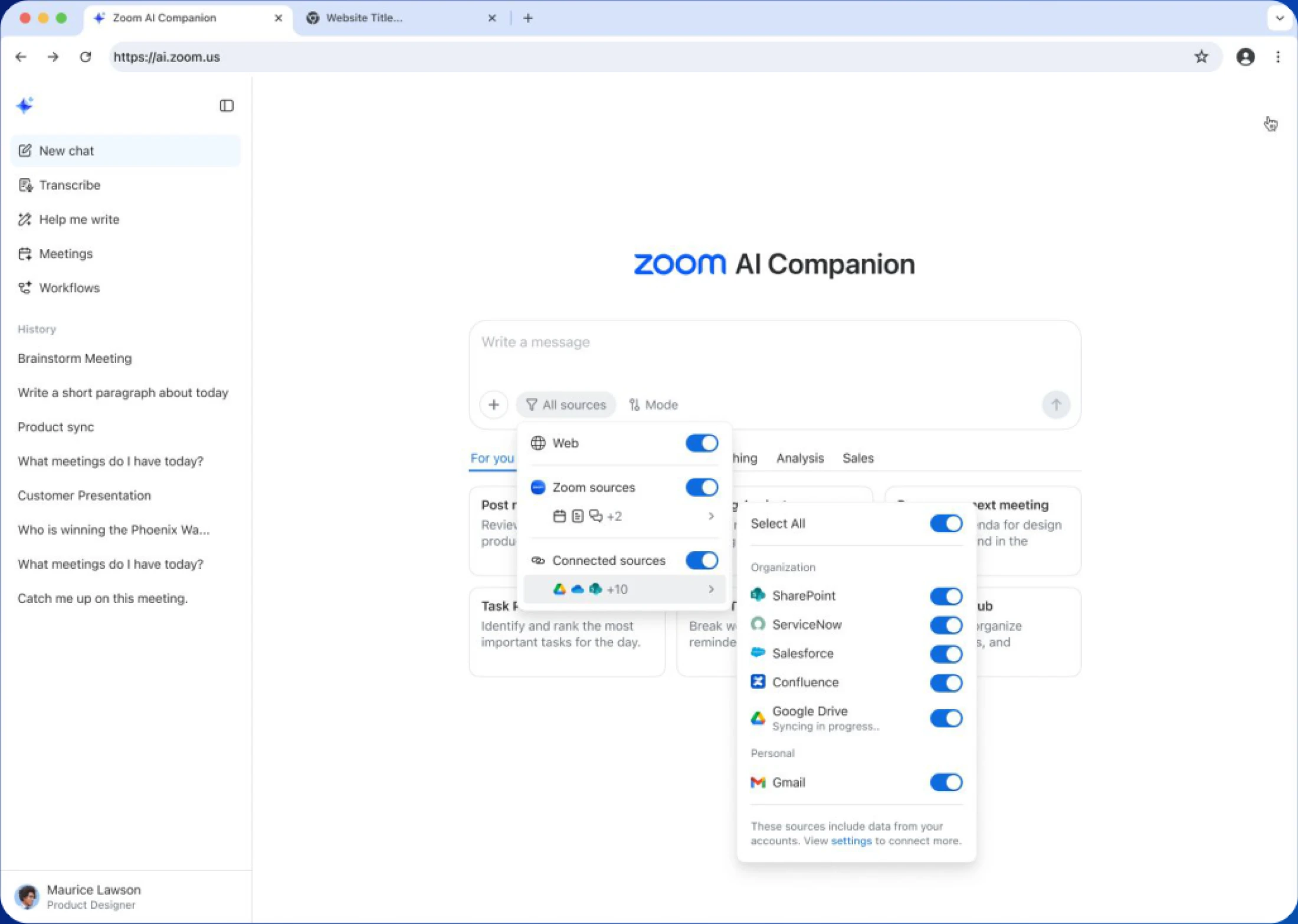Image resolution: width=1298 pixels, height=924 pixels.
Task: Click the Write a message input field
Action: pyautogui.click(x=774, y=342)
